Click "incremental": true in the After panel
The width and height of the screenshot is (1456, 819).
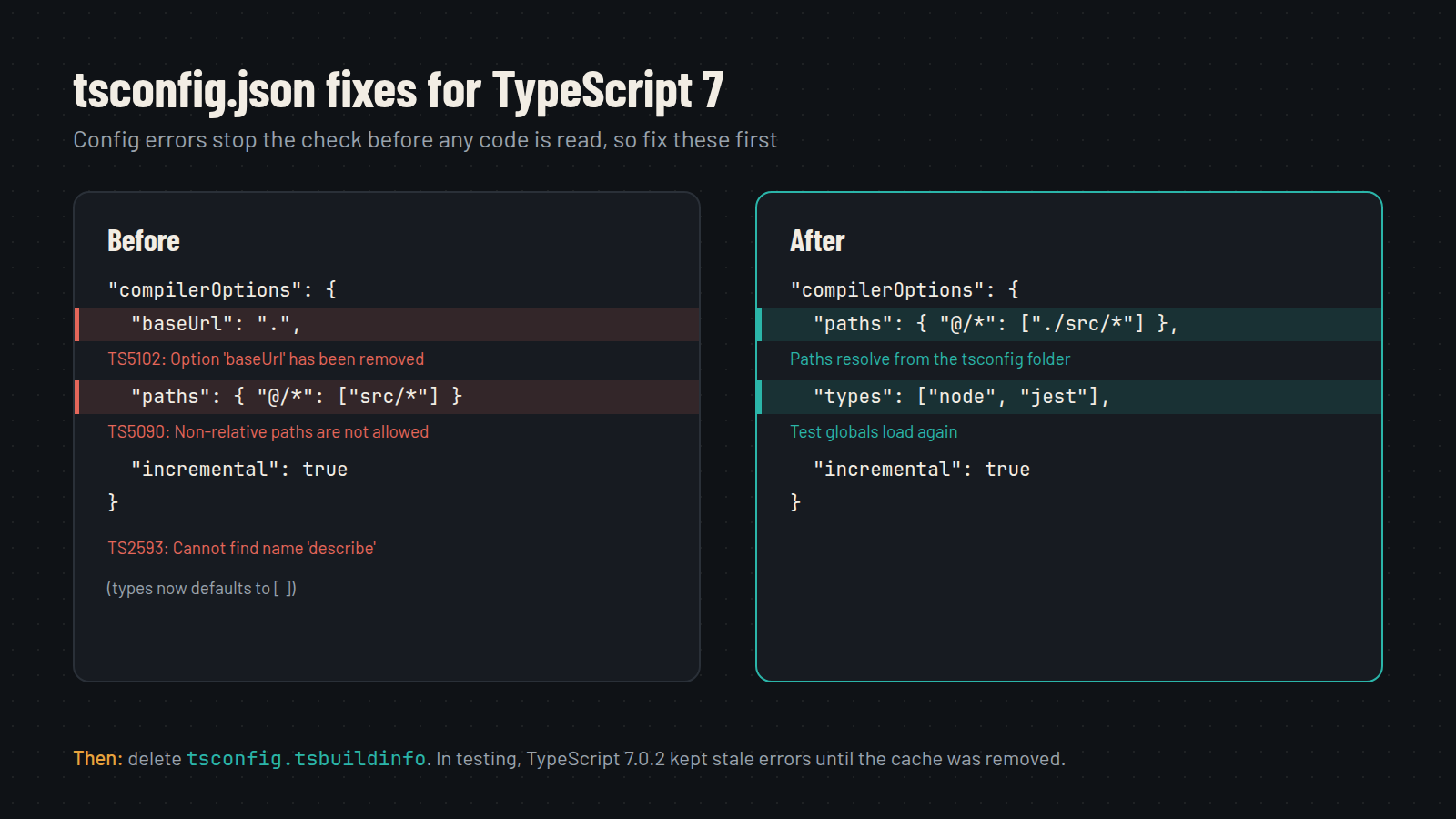click(922, 470)
